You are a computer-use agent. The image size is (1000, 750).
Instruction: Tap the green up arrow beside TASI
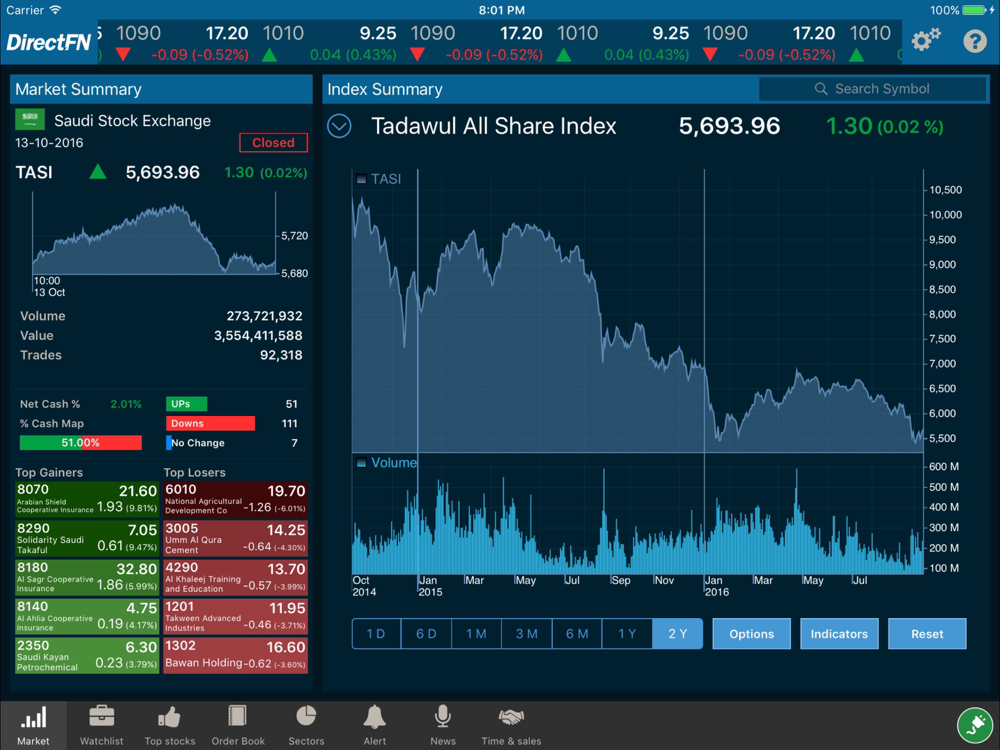(x=98, y=172)
